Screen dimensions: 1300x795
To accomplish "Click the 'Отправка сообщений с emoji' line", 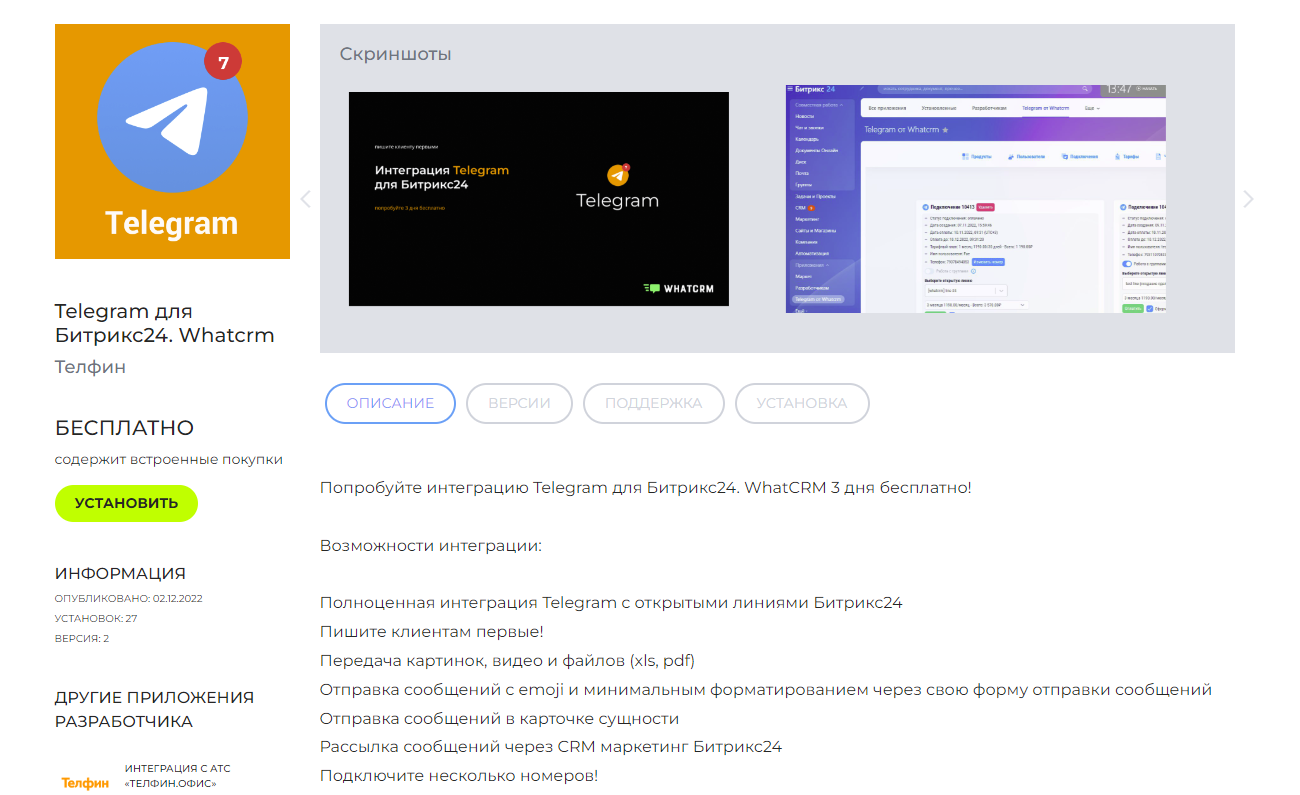I will pyautogui.click(x=766, y=690).
